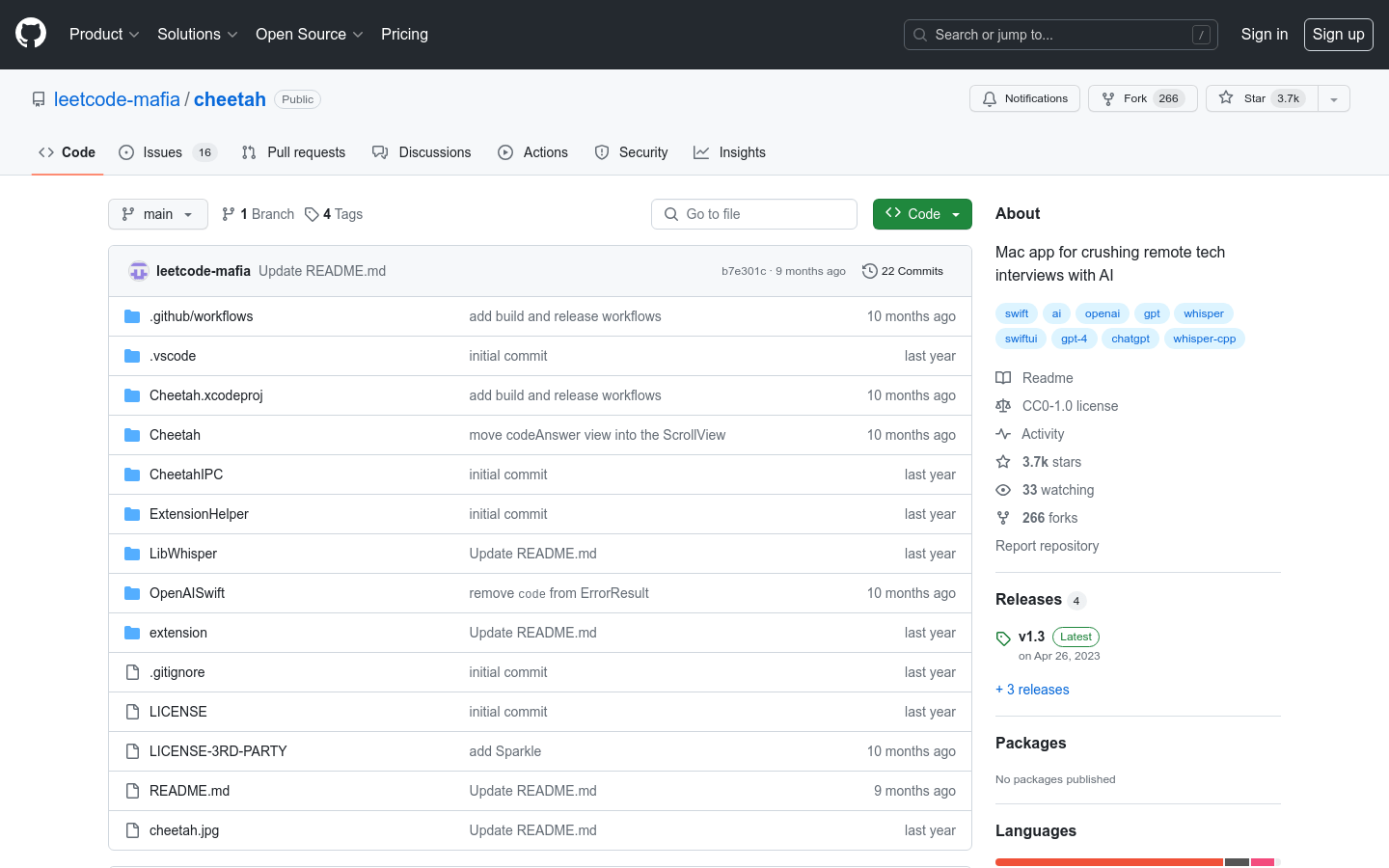1389x868 pixels.
Task: Switch to the Insights tab
Action: pos(729,152)
